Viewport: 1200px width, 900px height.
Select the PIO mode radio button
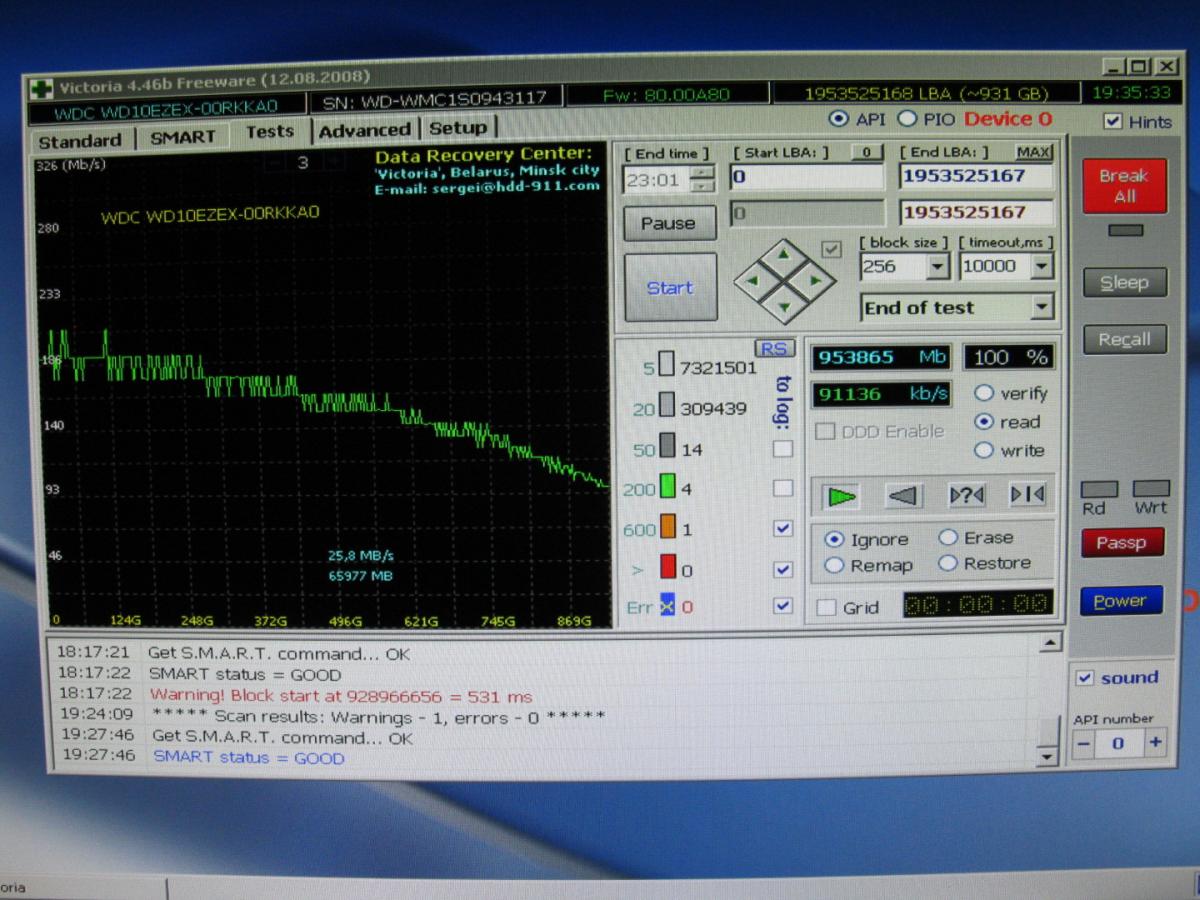click(x=907, y=119)
